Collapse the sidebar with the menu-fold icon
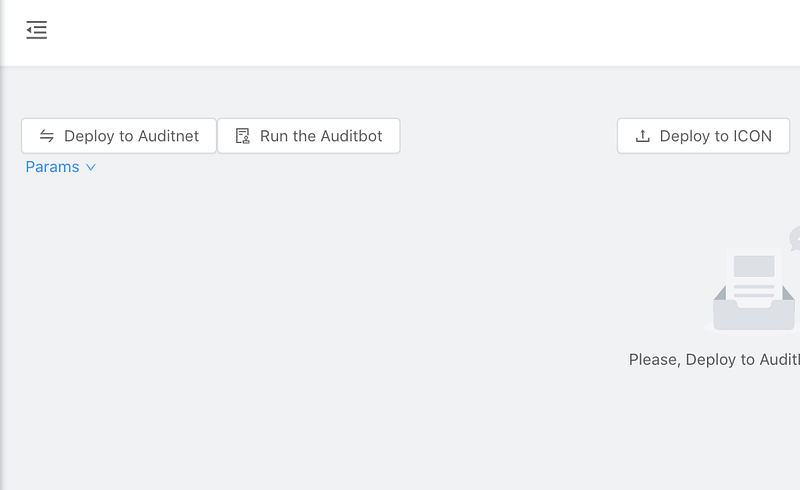Viewport: 800px width, 490px height. (x=36, y=30)
